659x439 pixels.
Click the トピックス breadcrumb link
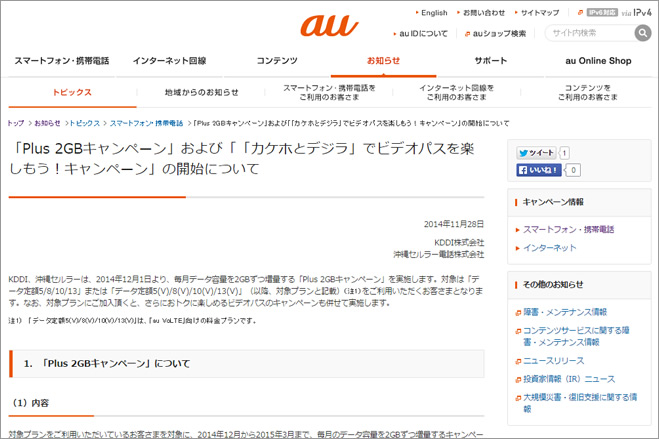point(84,123)
